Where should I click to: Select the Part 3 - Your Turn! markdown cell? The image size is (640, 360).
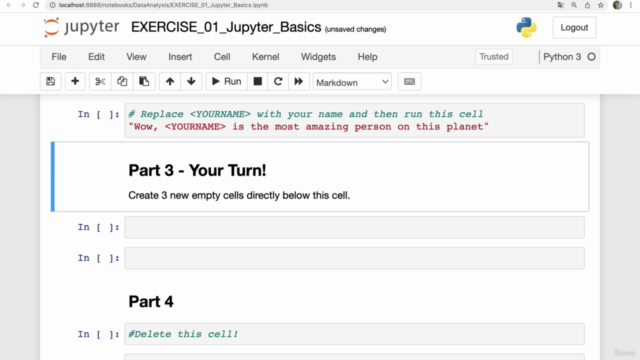click(320, 177)
